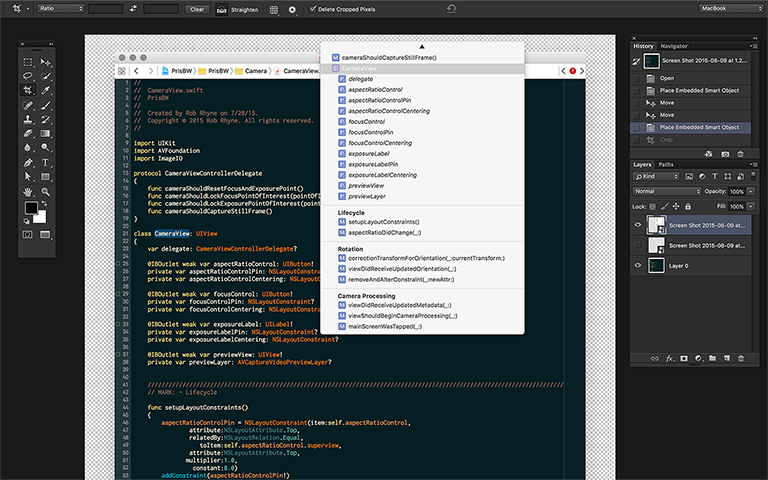This screenshot has height=480, width=768.
Task: Select the Move tool in the toolbox
Action: click(x=46, y=62)
